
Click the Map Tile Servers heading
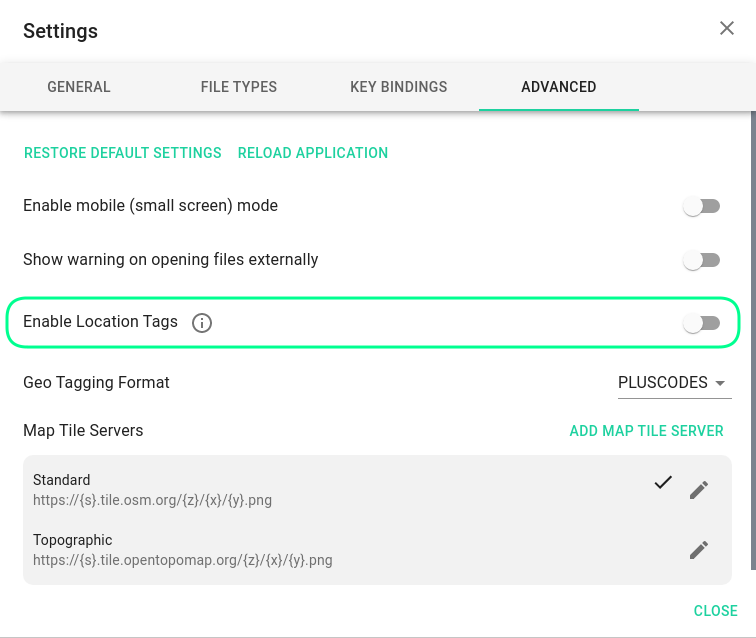click(83, 430)
